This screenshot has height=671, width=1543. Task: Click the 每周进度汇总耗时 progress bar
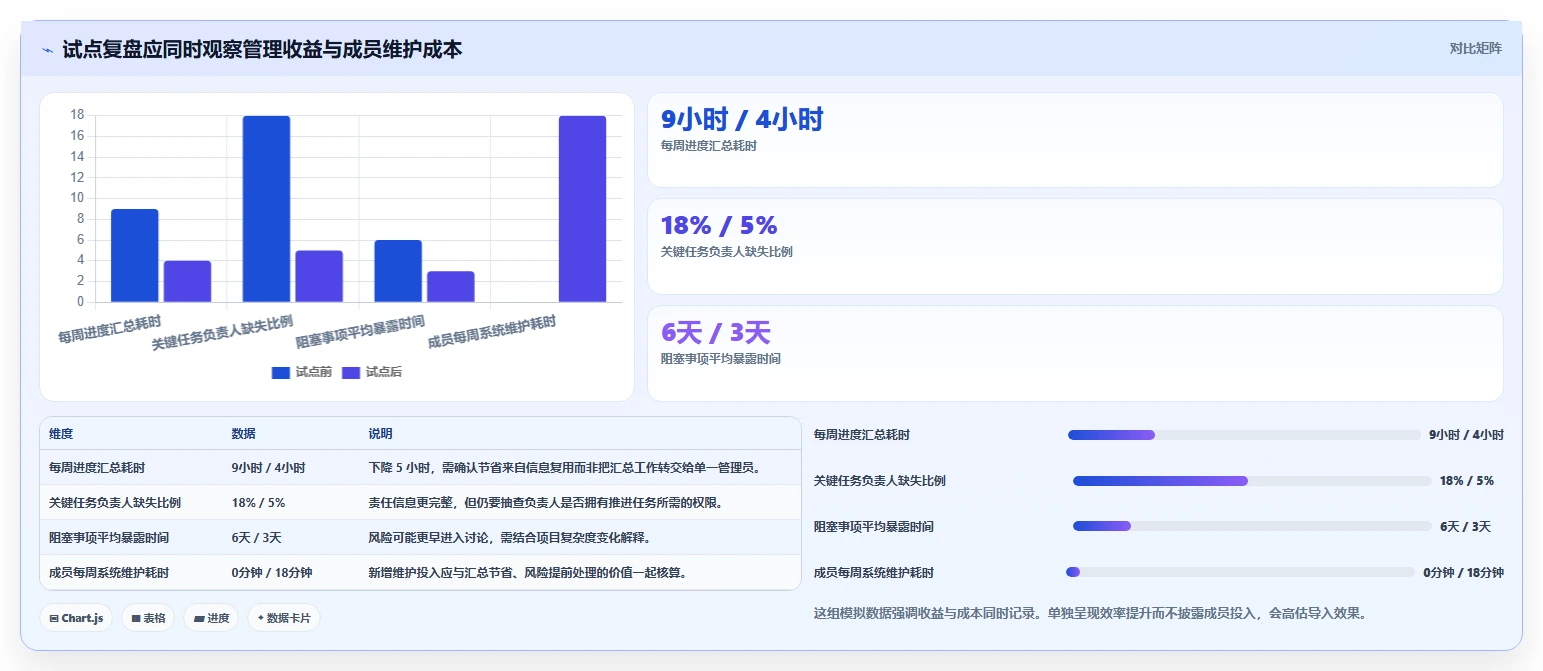click(x=1244, y=435)
